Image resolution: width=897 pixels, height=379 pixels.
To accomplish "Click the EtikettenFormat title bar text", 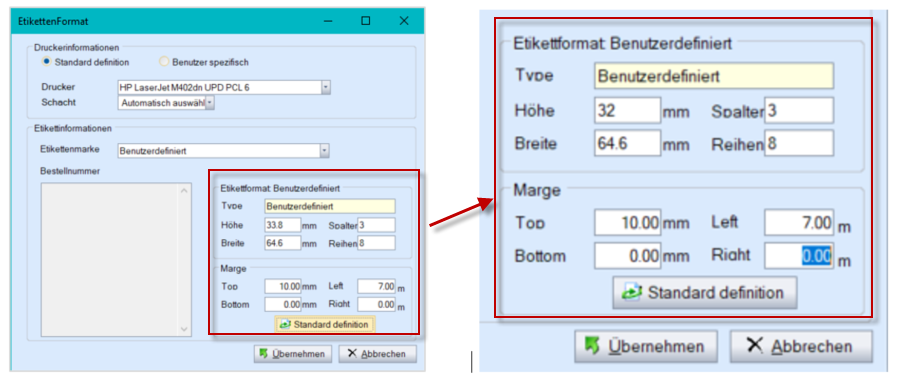I will pyautogui.click(x=53, y=22).
